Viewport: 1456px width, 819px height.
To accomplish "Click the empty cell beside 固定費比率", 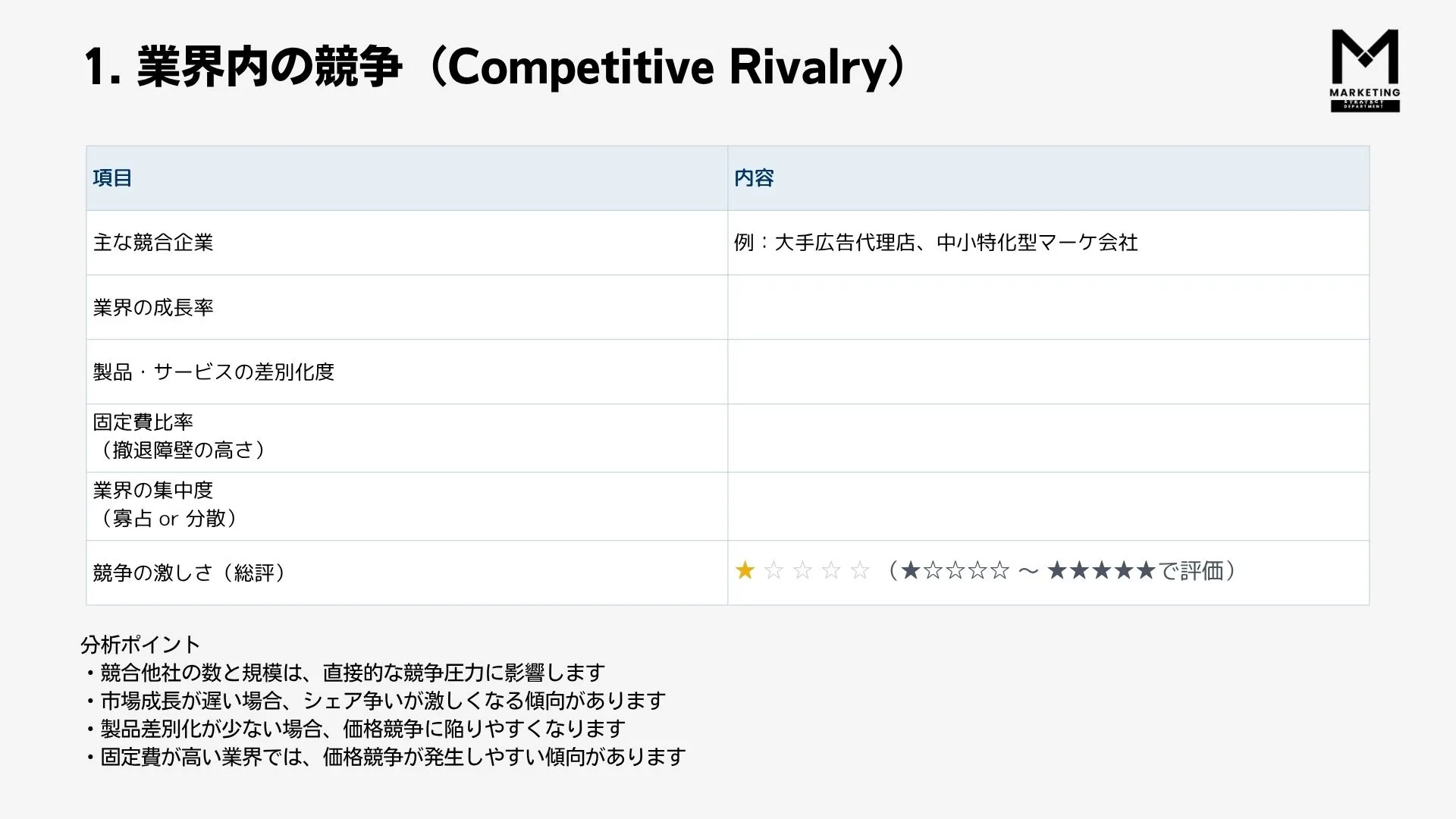I will tap(1049, 438).
